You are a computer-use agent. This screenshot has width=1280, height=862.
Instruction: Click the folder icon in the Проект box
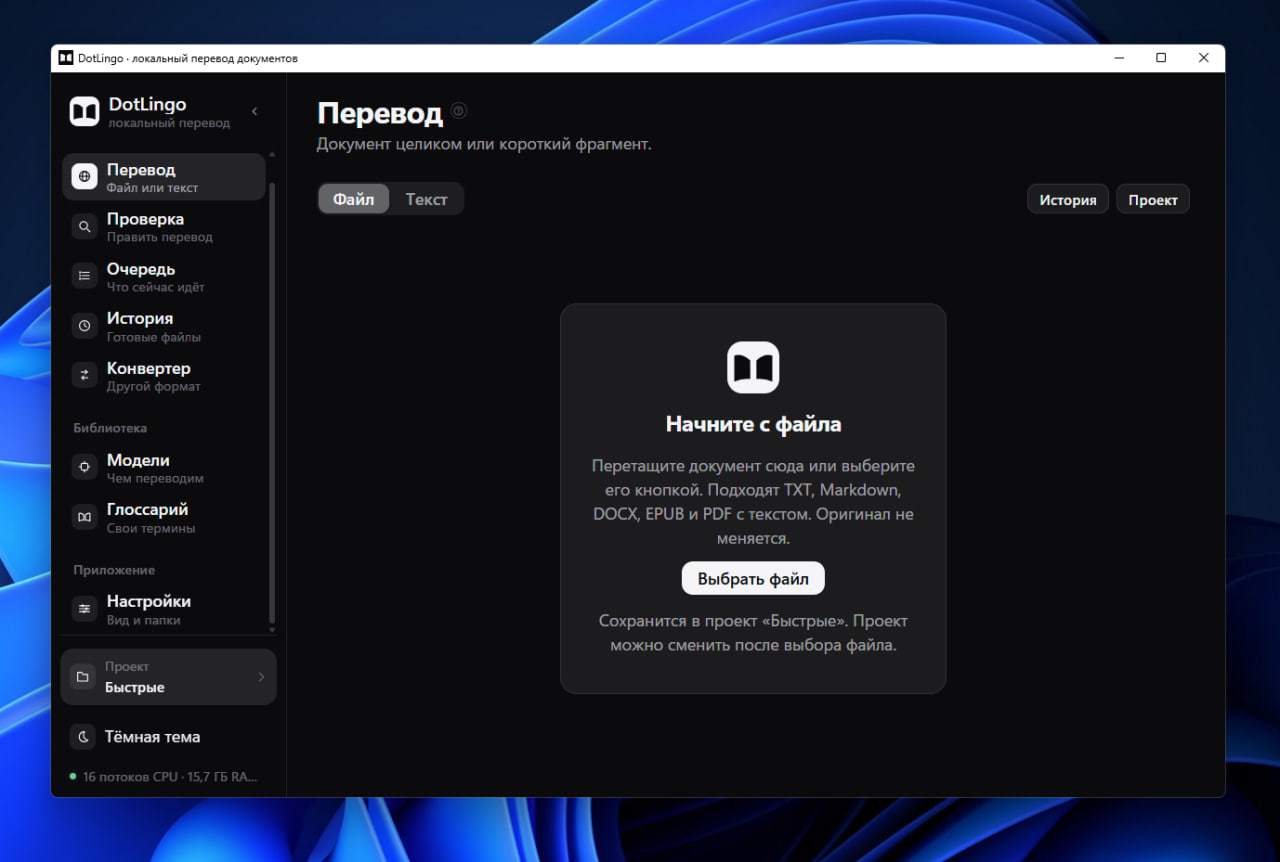(x=82, y=677)
